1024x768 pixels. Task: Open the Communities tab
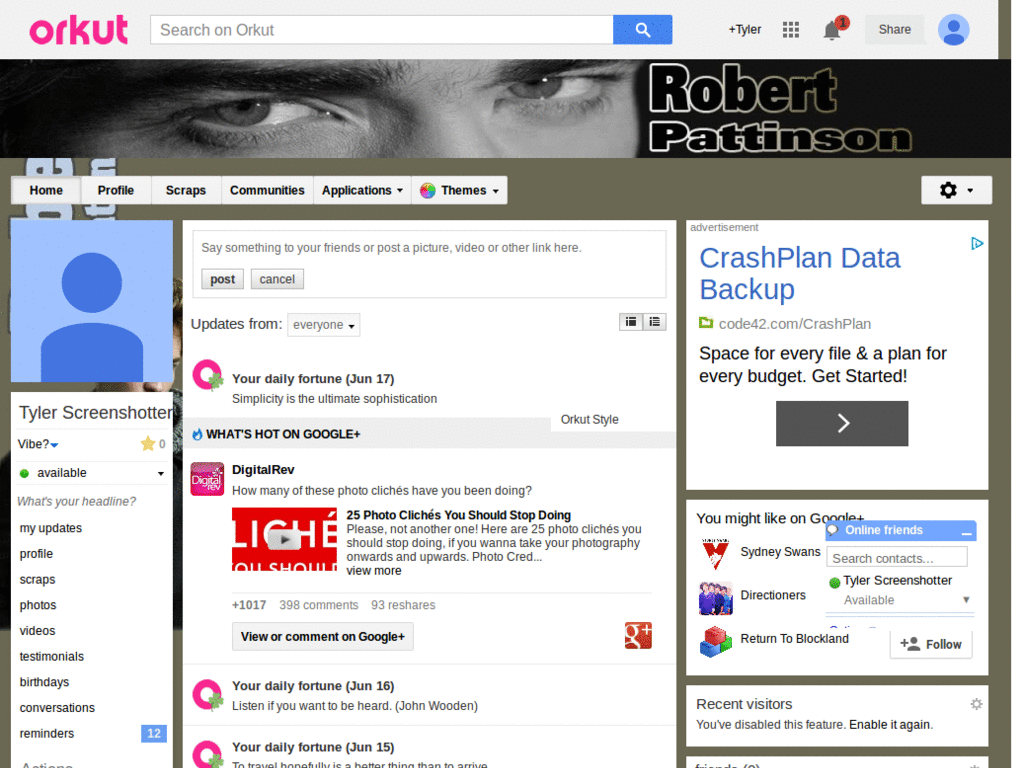point(267,191)
